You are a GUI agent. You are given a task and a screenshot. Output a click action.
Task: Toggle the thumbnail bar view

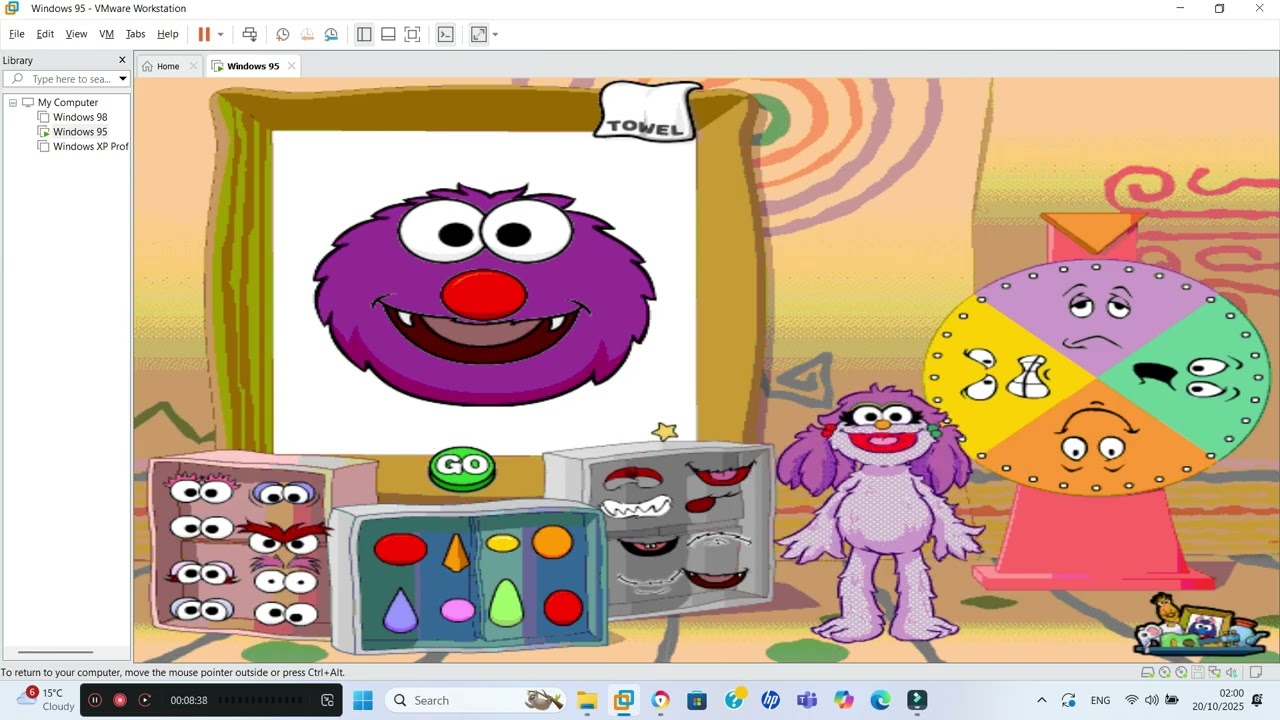point(388,34)
